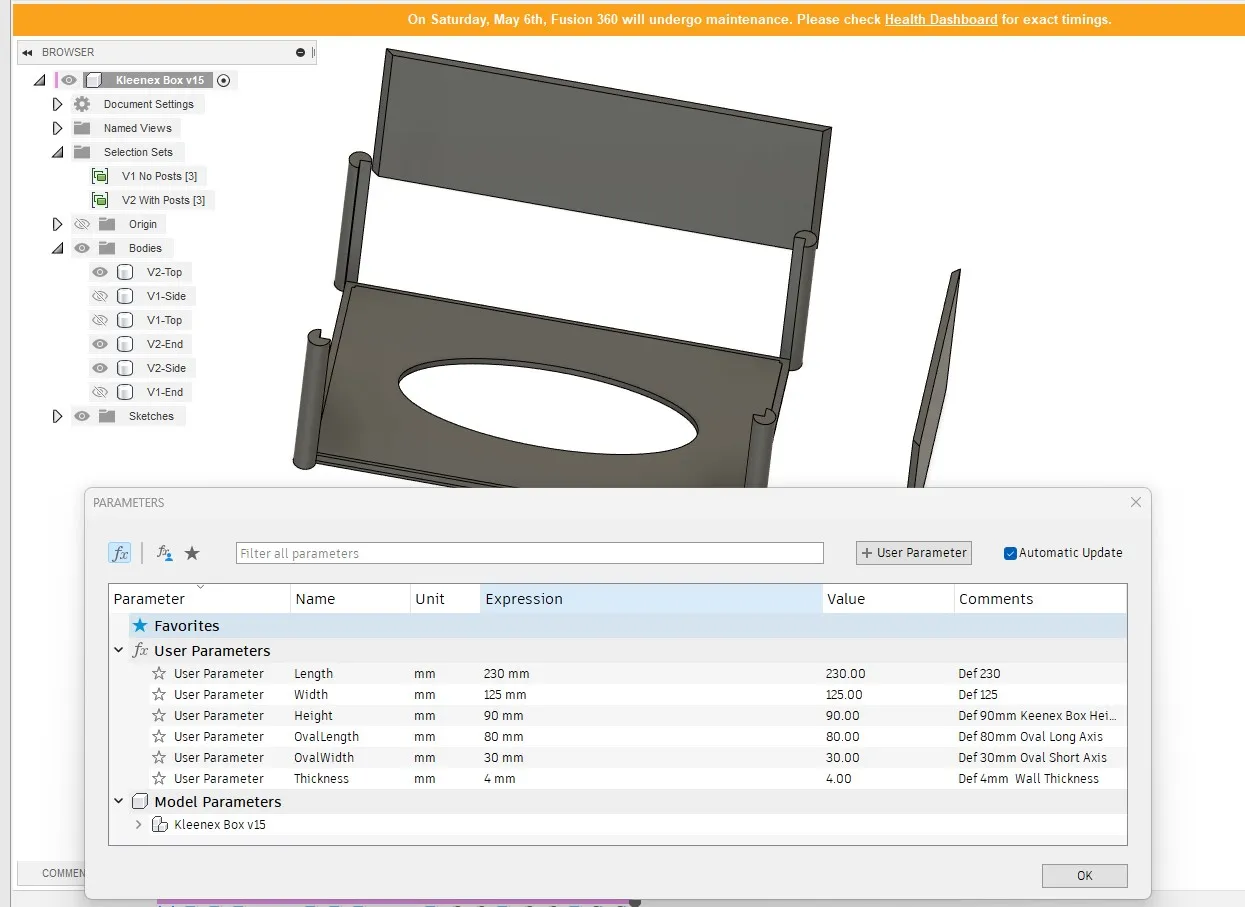Favorite the Length parameter star
Image resolution: width=1245 pixels, height=907 pixels.
159,674
